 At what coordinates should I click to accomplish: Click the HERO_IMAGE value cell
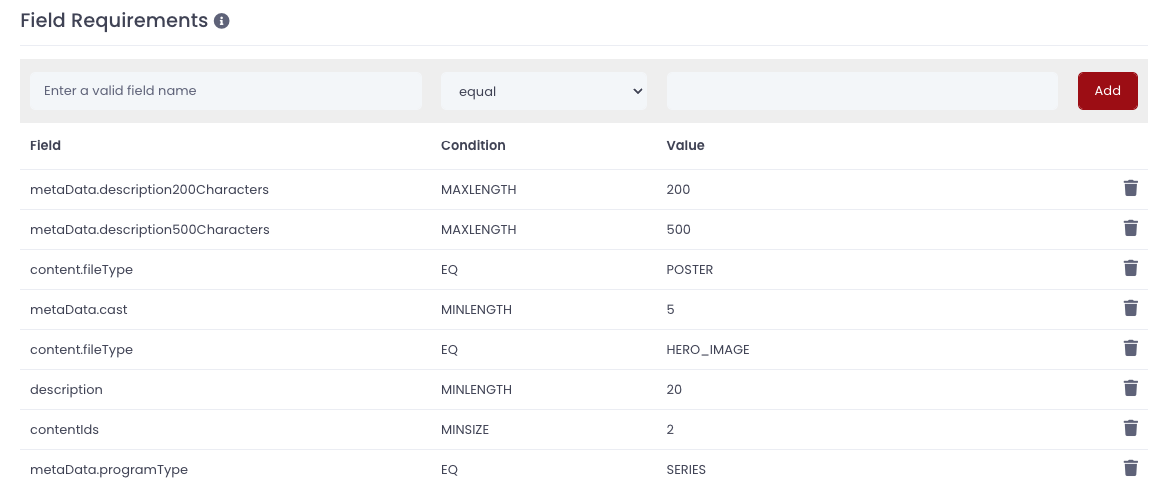pyautogui.click(x=708, y=350)
